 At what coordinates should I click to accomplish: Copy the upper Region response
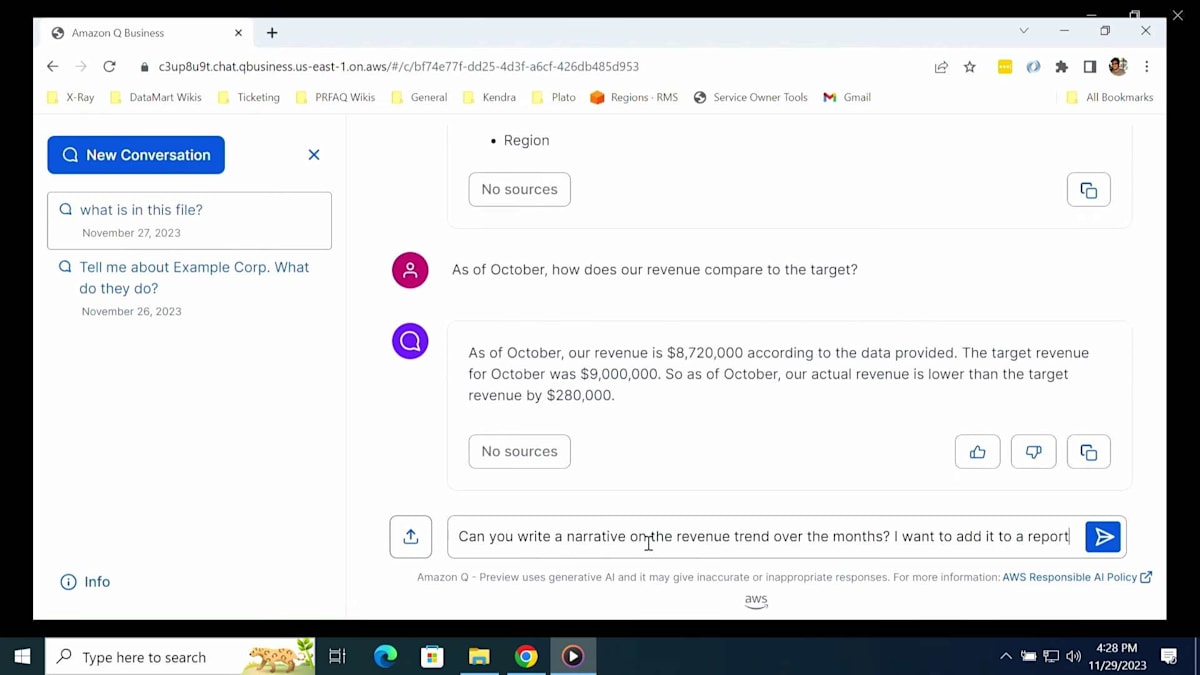tap(1089, 190)
